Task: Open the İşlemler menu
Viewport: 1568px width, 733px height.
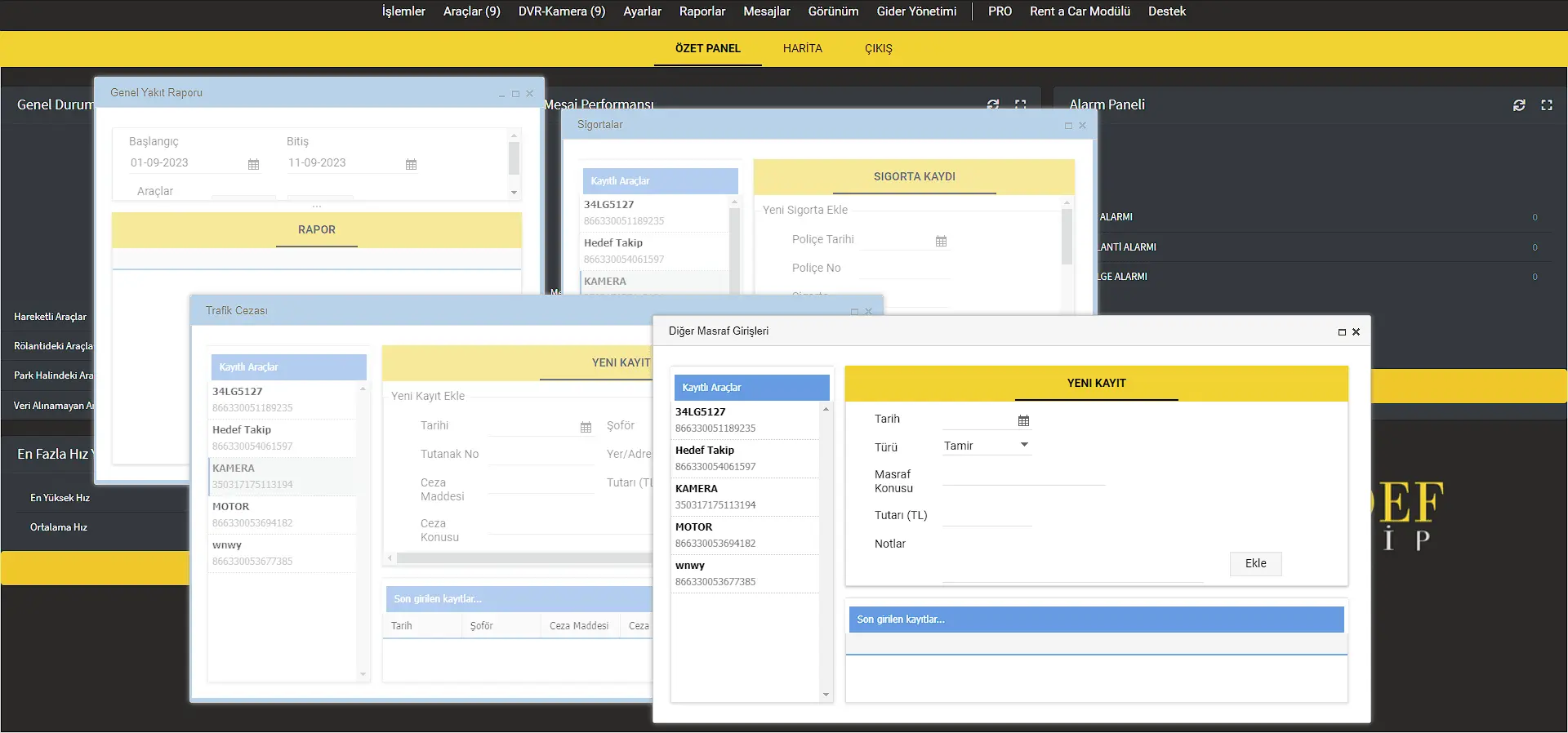Action: [403, 11]
